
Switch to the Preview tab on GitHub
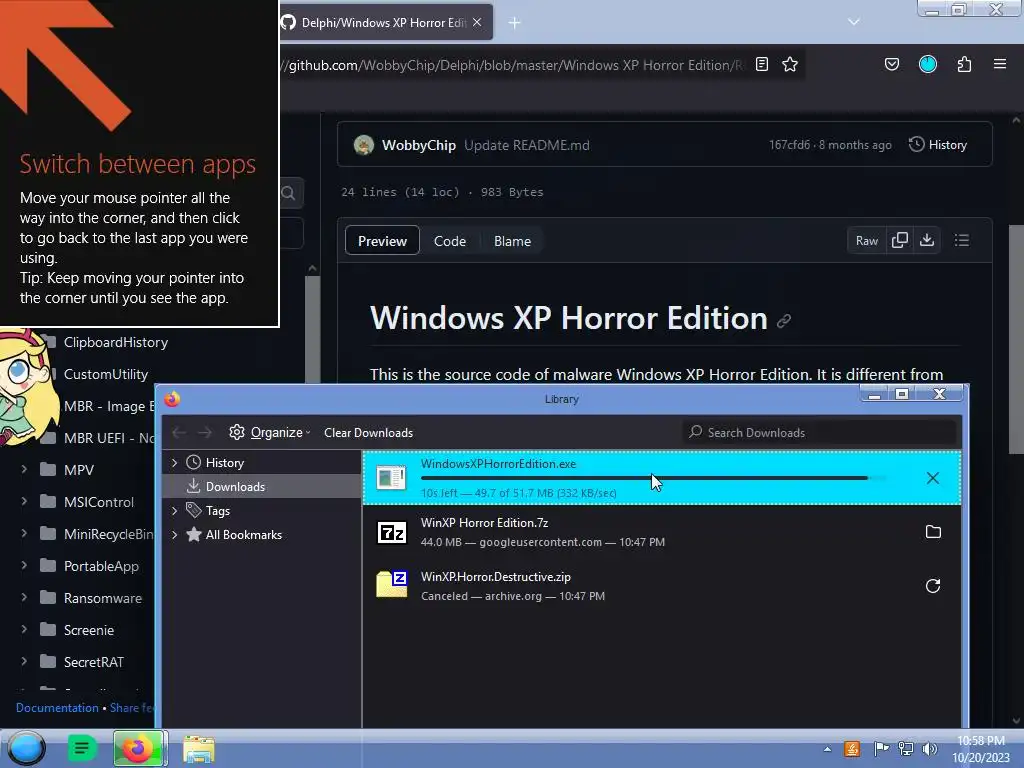coord(382,241)
